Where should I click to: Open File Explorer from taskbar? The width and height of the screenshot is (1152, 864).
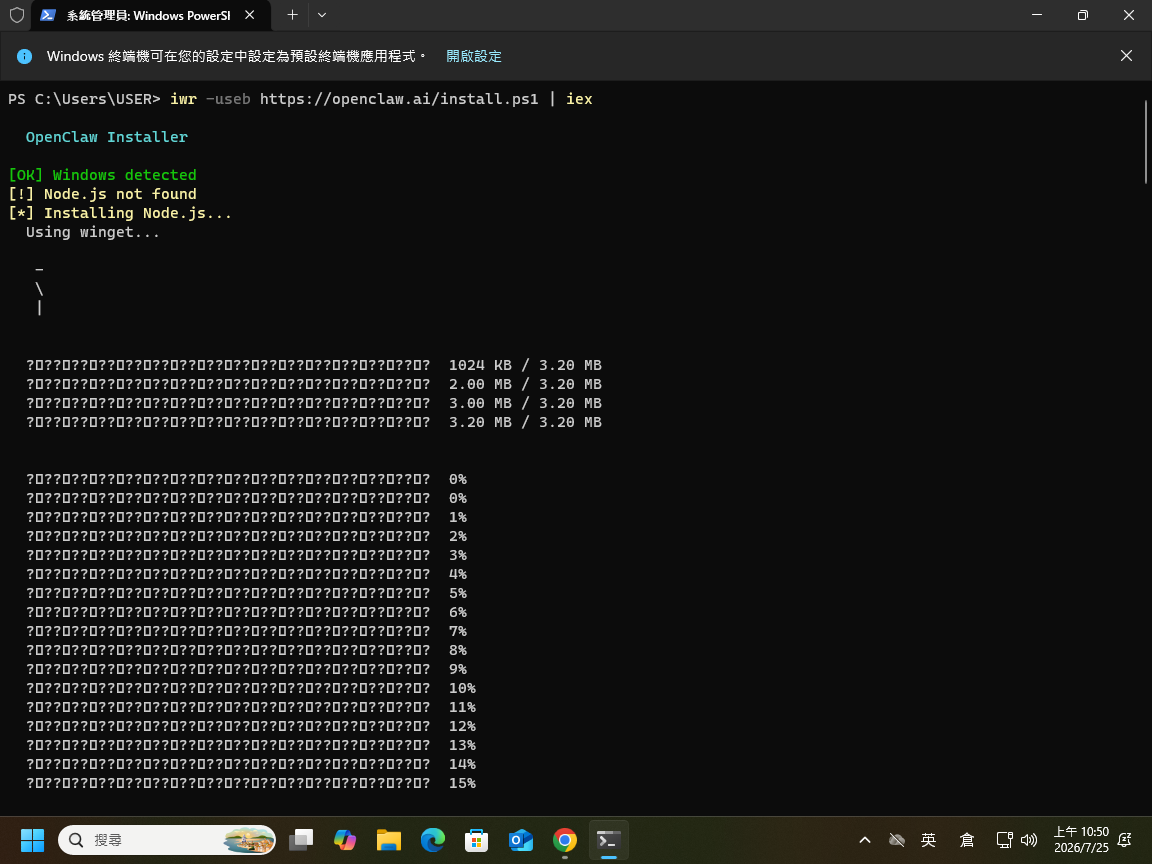389,840
